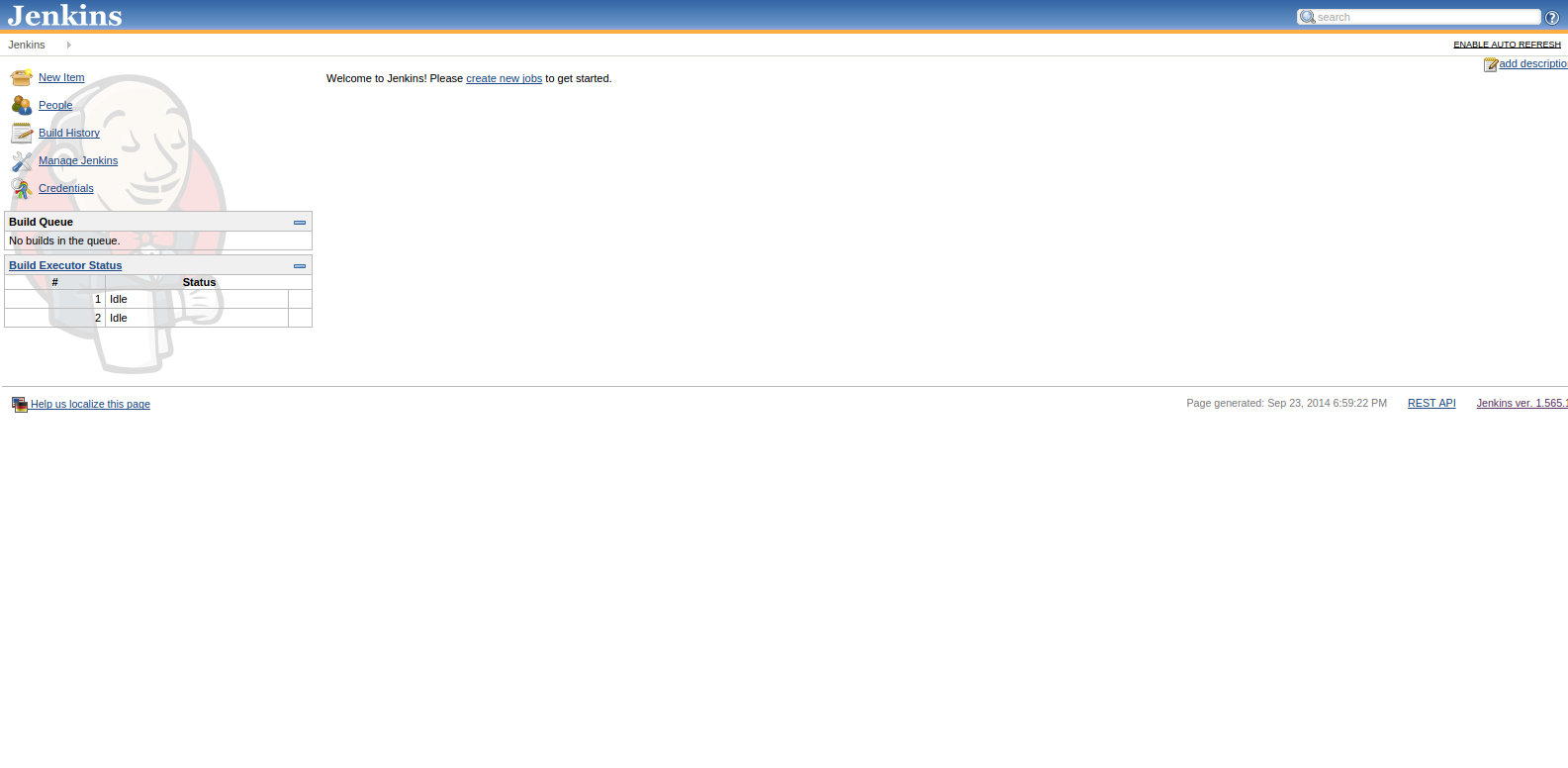This screenshot has width=1568, height=768.
Task: Click executor 1 Idle status cell
Action: 197,299
